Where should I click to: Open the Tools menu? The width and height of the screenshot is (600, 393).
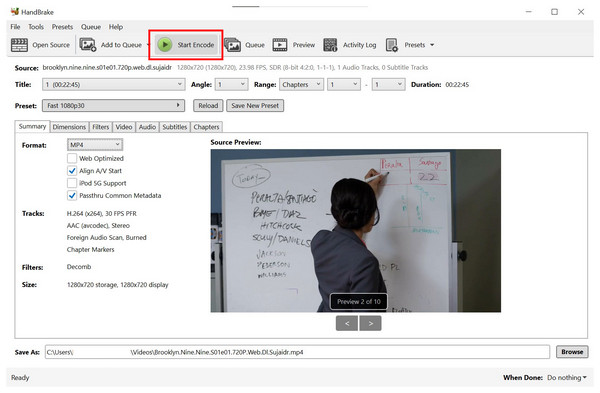36,27
